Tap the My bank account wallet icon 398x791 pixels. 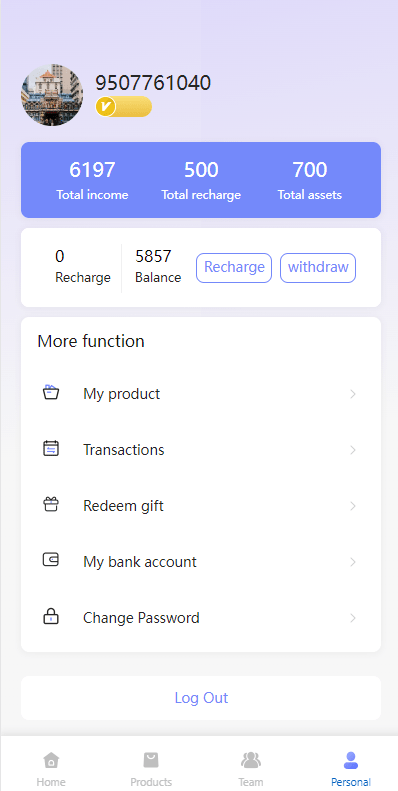pyautogui.click(x=51, y=559)
